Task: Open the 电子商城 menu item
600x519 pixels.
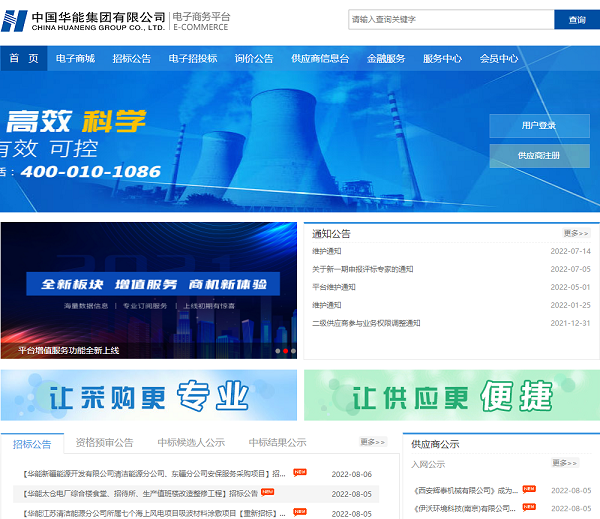Action: click(76, 59)
